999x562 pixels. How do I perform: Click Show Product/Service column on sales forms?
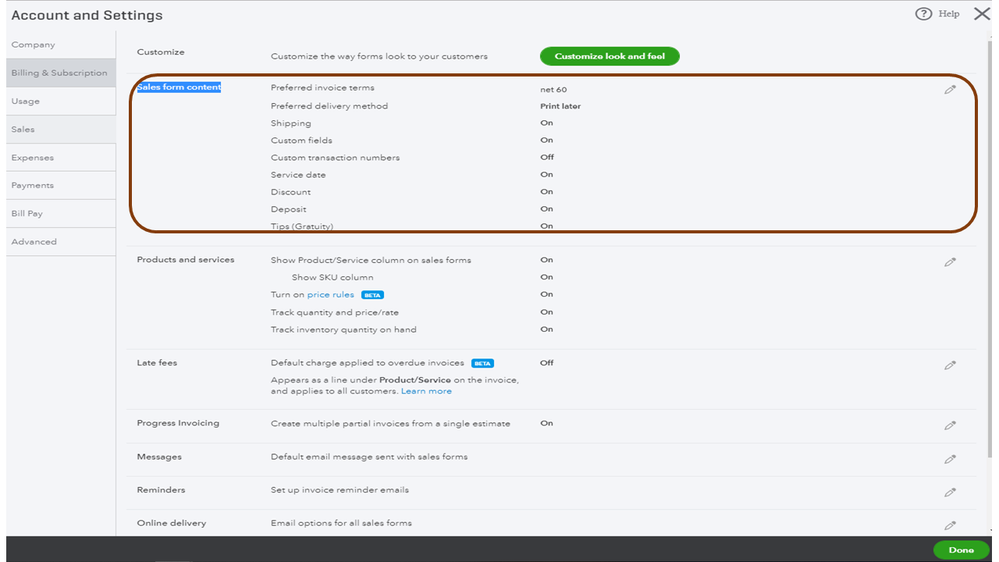[x=371, y=260]
